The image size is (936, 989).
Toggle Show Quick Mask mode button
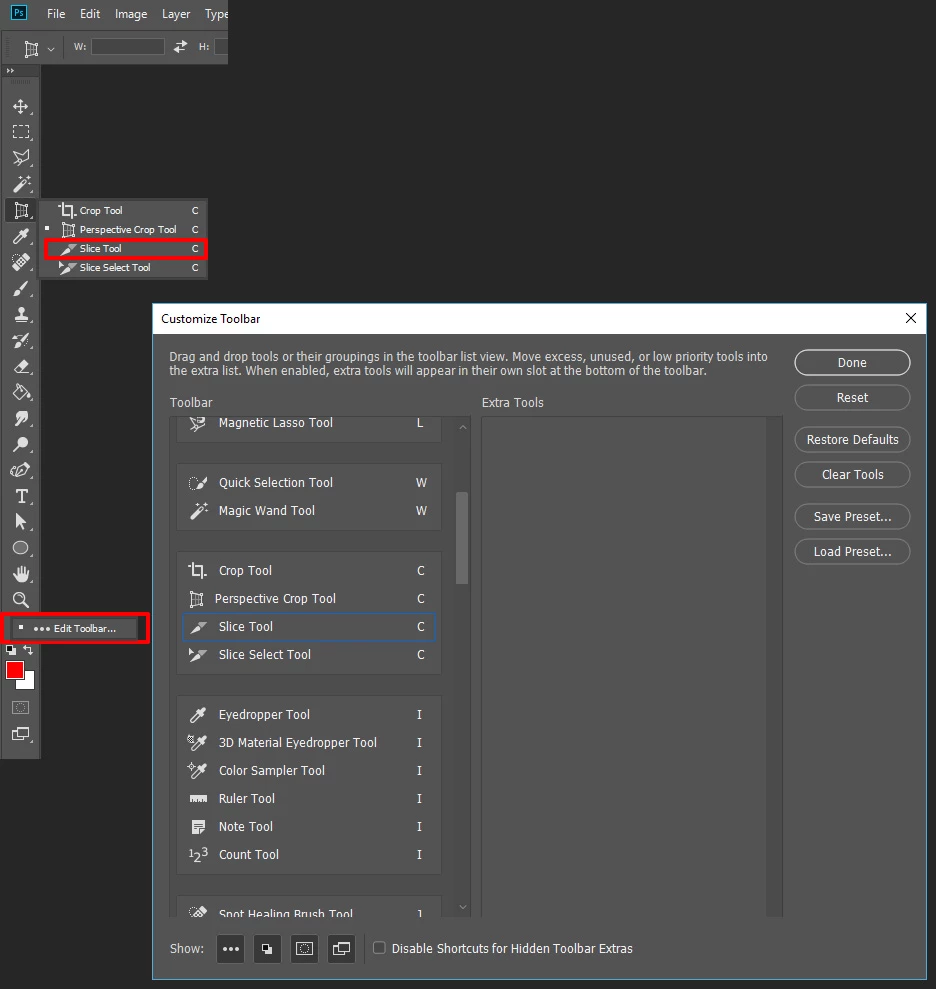[305, 949]
